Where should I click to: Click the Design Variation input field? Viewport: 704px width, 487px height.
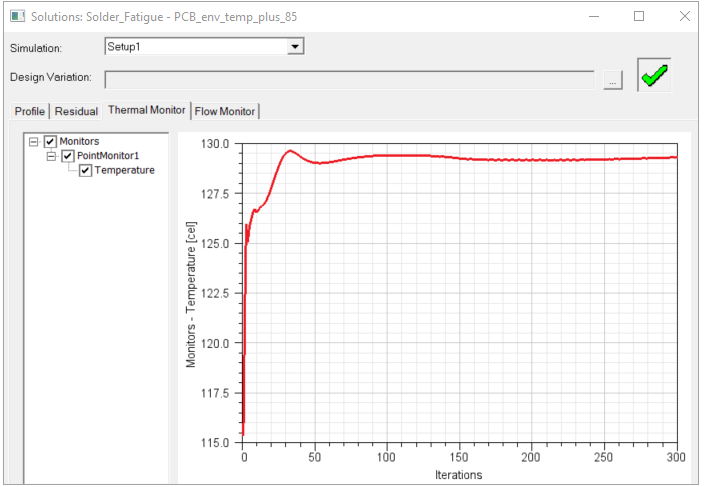[350, 80]
